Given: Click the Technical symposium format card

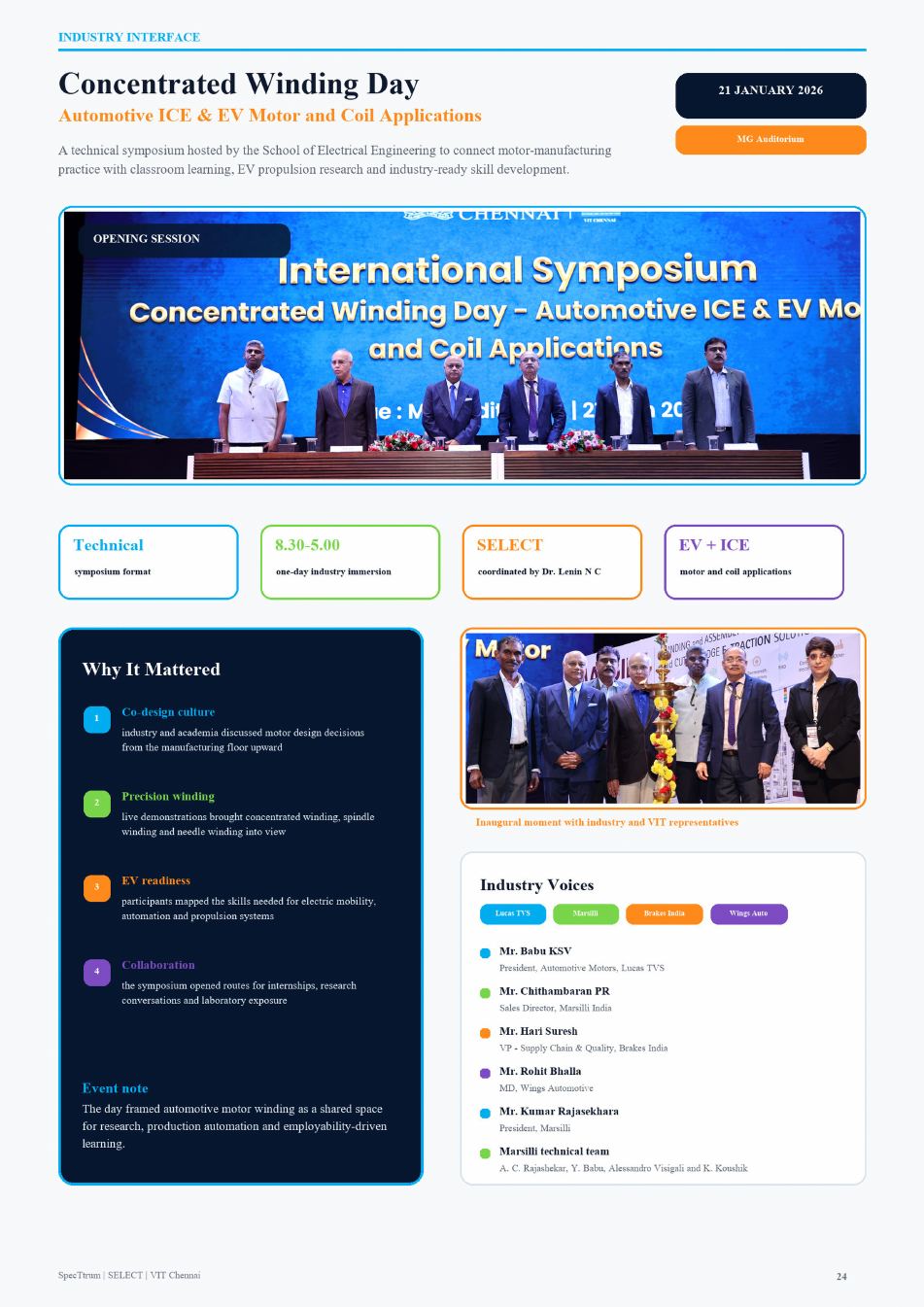Looking at the screenshot, I should (x=148, y=562).
